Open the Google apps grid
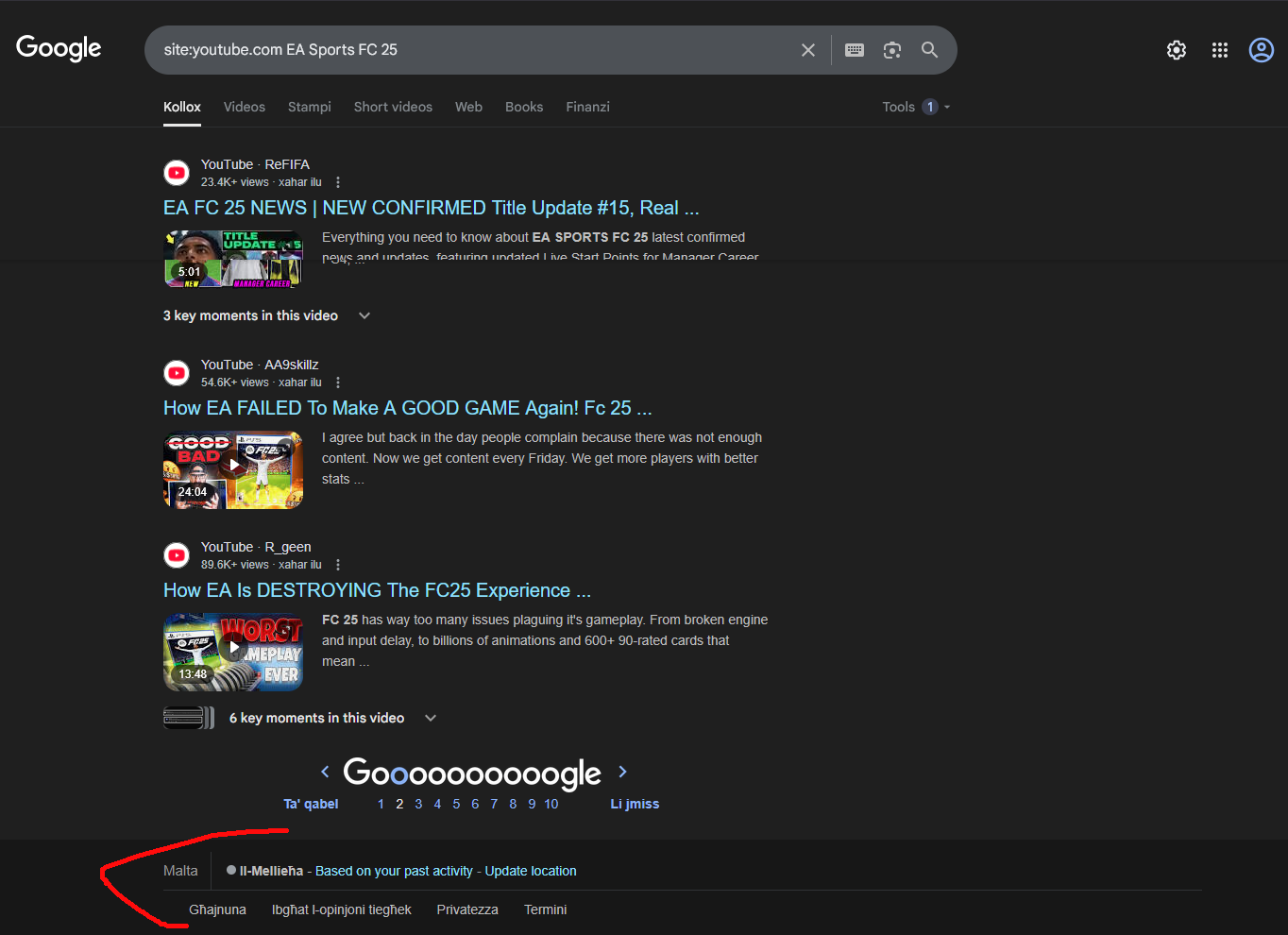This screenshot has height=935, width=1288. pyautogui.click(x=1220, y=50)
